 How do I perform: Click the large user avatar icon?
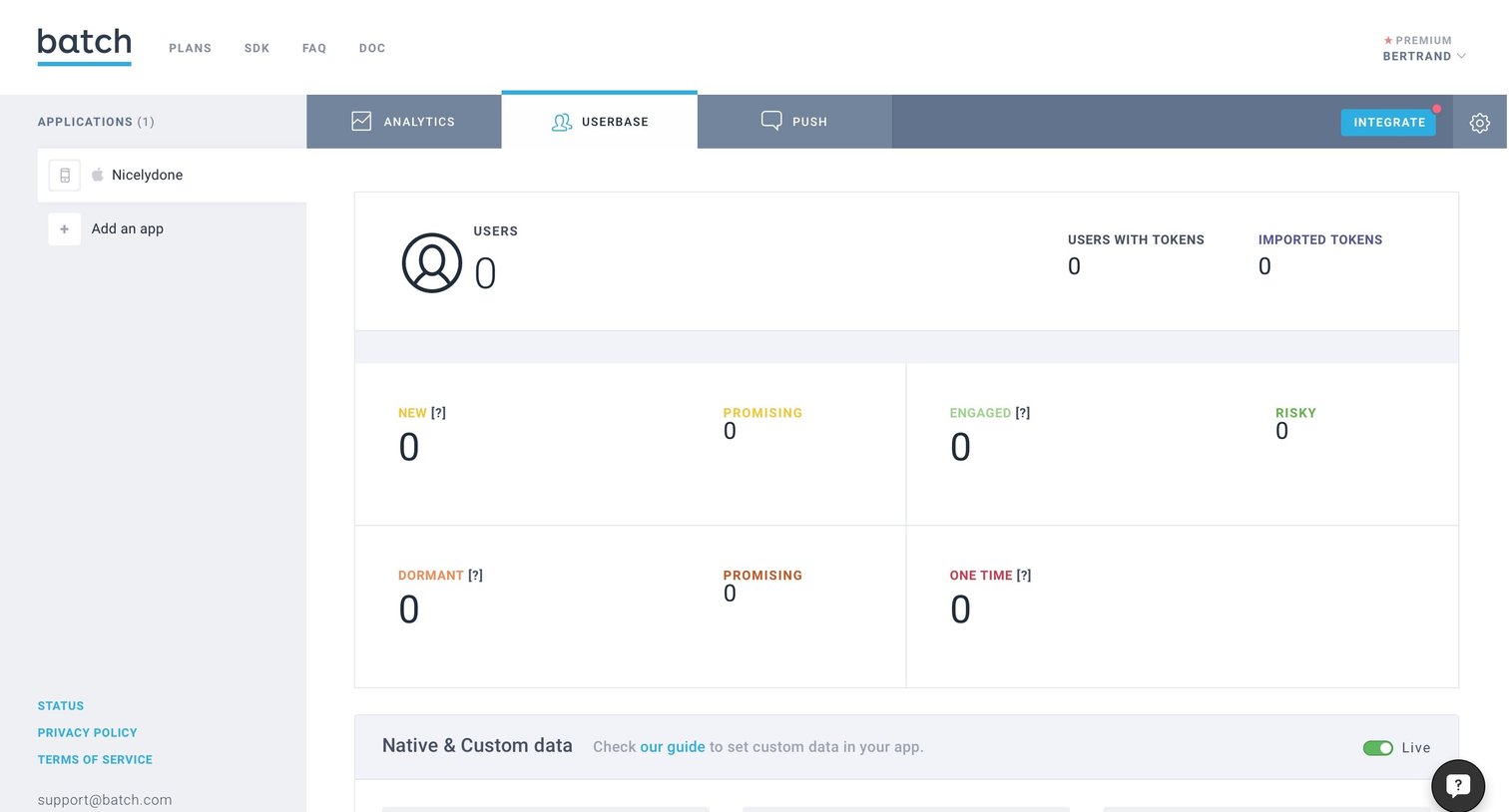coord(432,263)
